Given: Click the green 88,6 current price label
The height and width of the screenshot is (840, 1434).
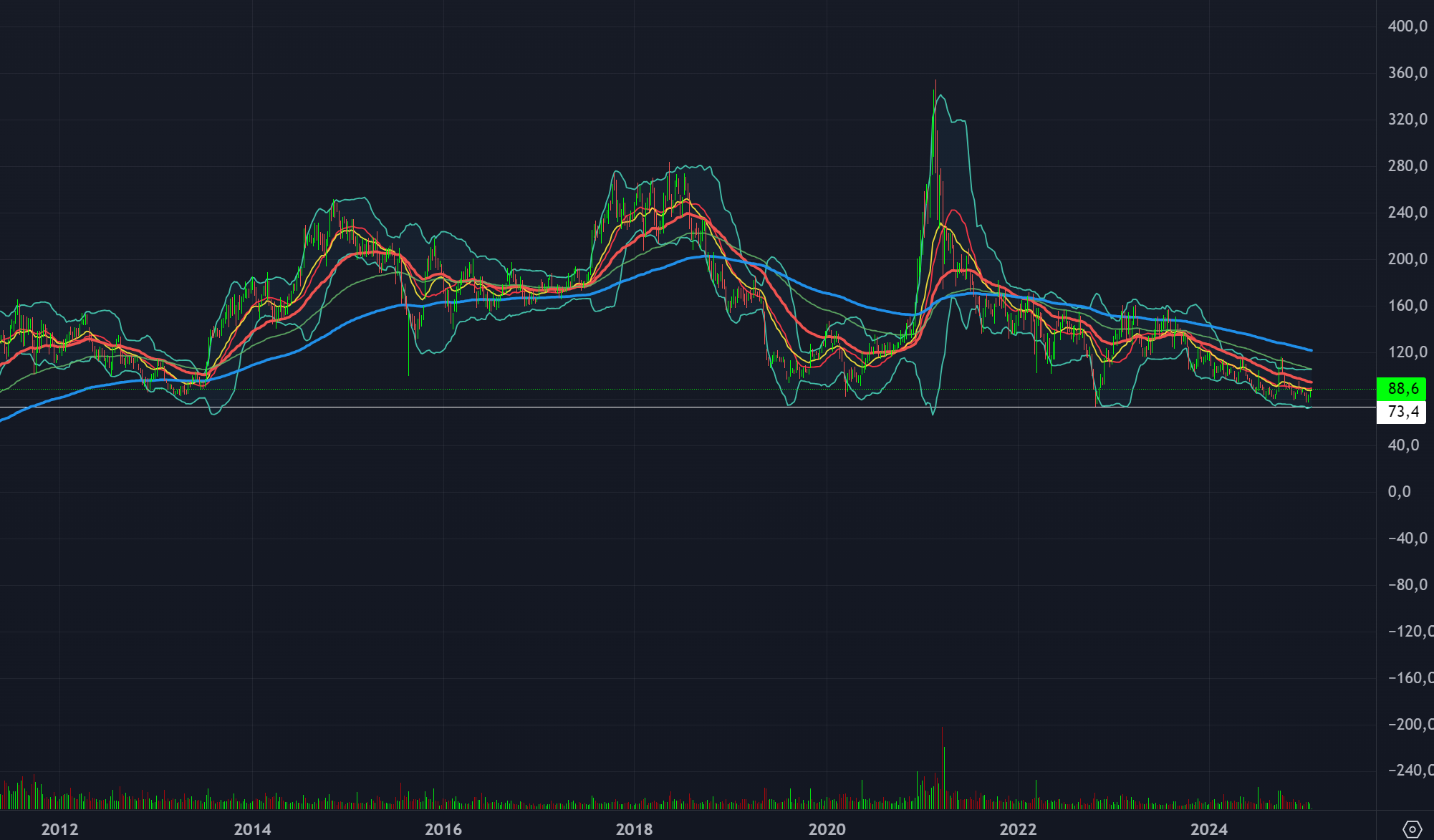Looking at the screenshot, I should pyautogui.click(x=1402, y=389).
